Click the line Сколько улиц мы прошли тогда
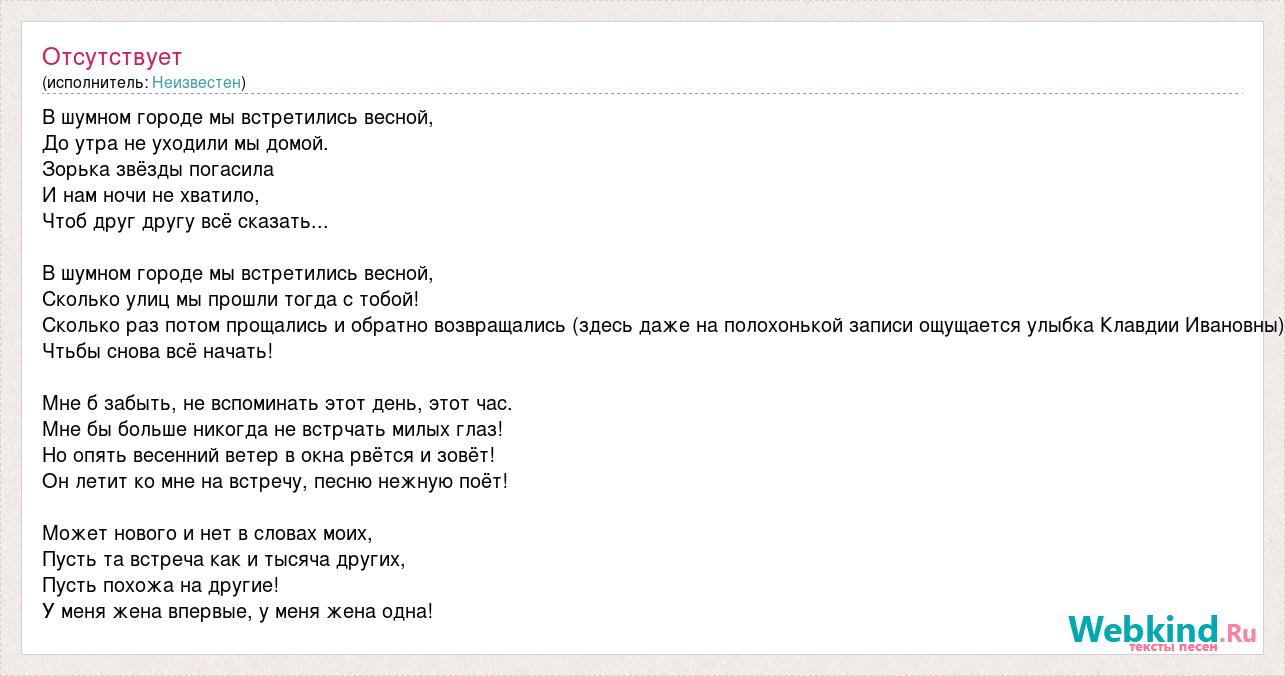This screenshot has height=676, width=1285. [231, 300]
